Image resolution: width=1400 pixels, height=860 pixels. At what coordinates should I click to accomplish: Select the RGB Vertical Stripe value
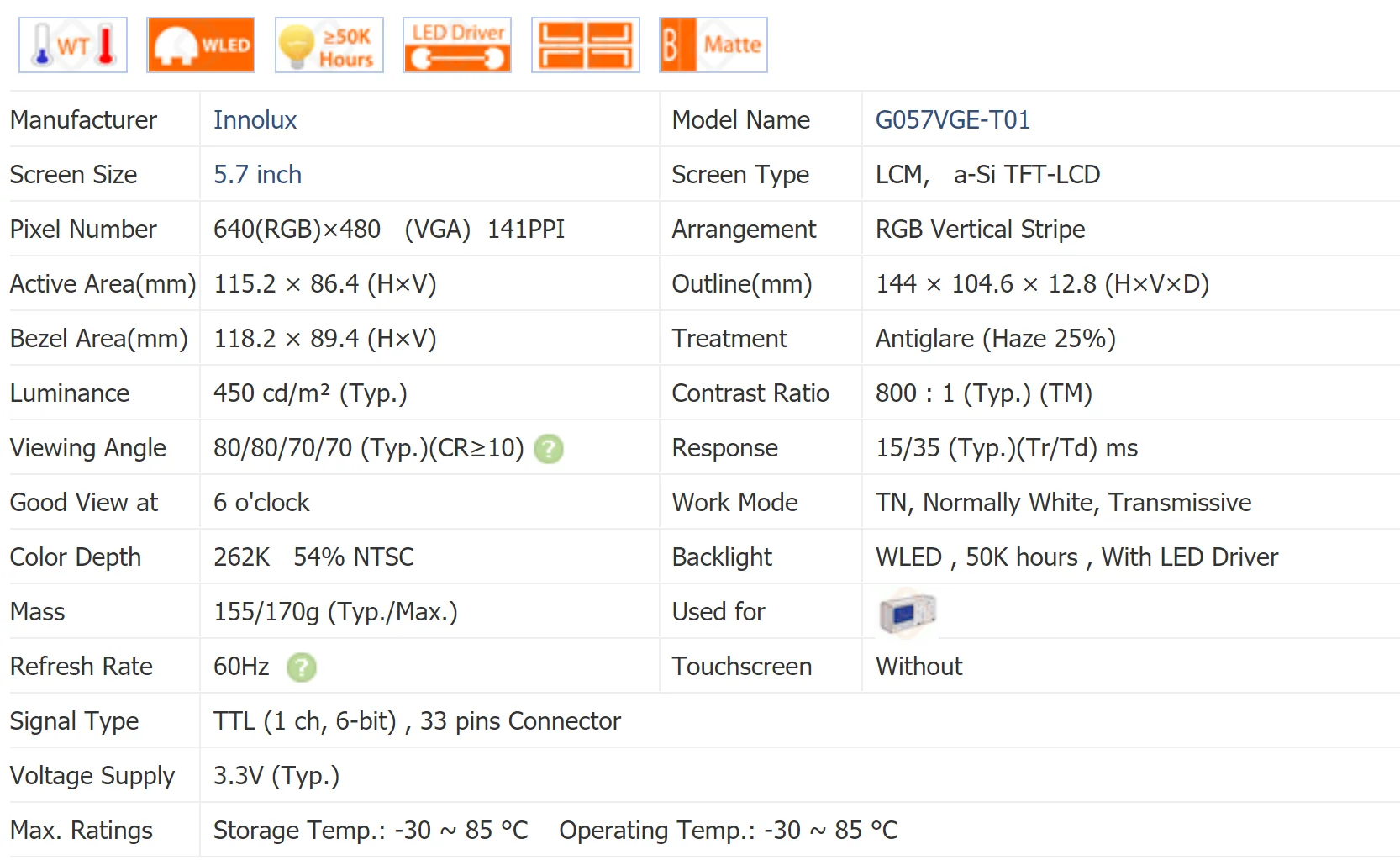point(981,230)
